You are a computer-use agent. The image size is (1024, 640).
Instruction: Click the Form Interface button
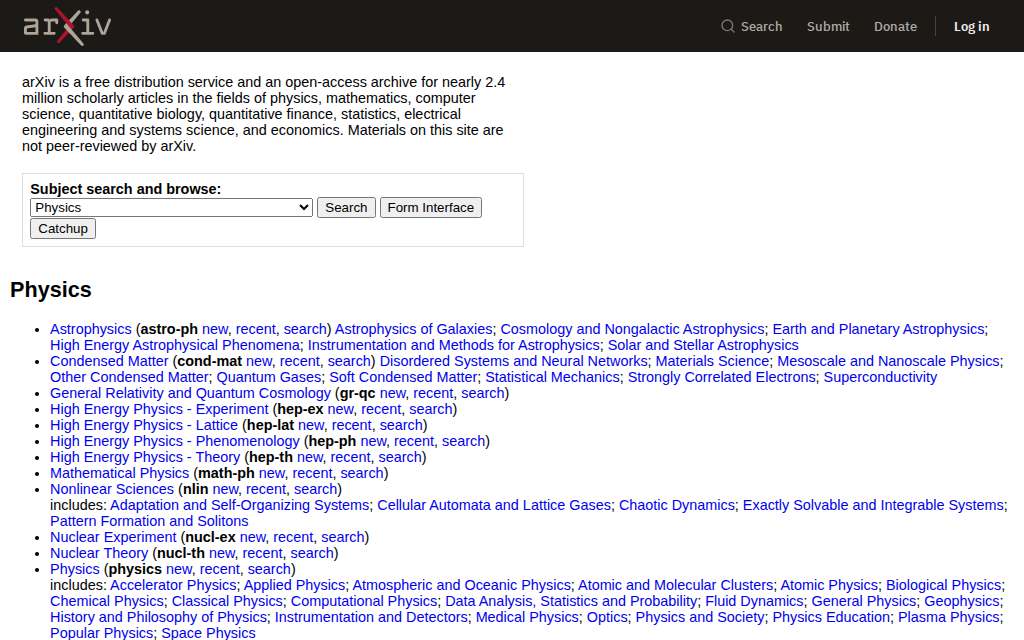(430, 208)
